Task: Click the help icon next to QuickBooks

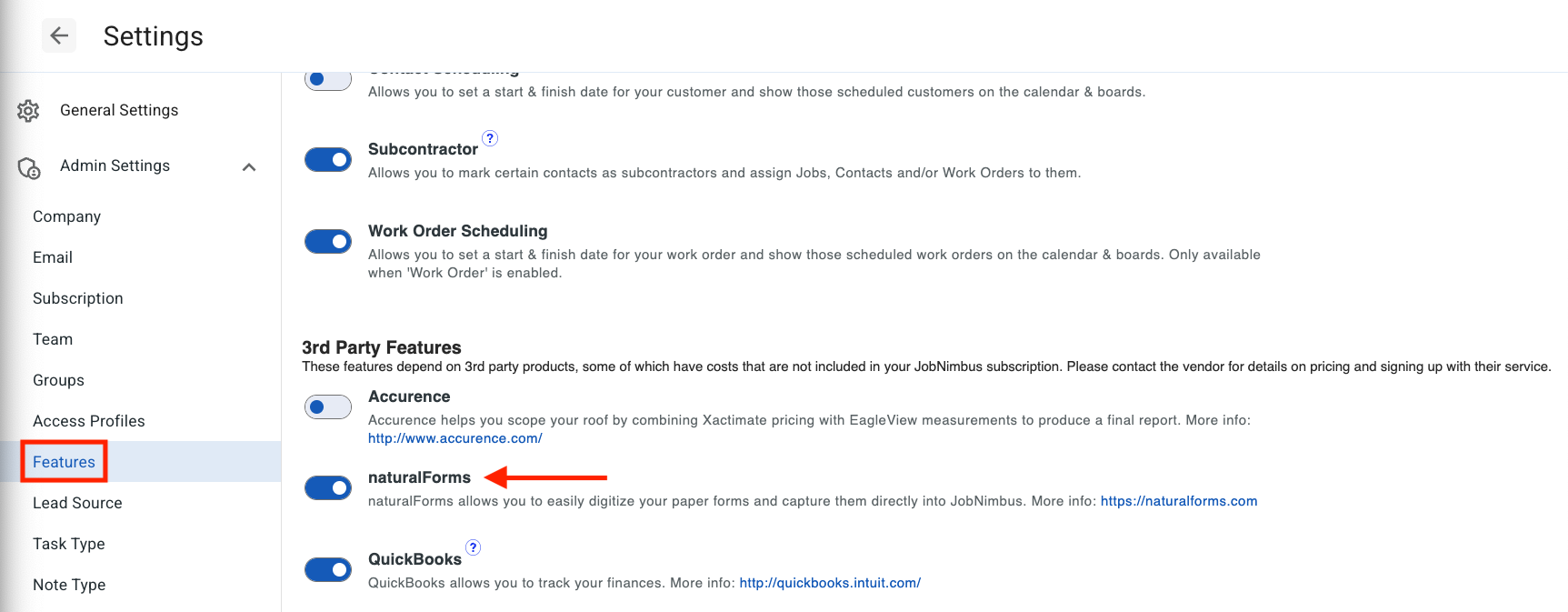Action: coord(474,547)
